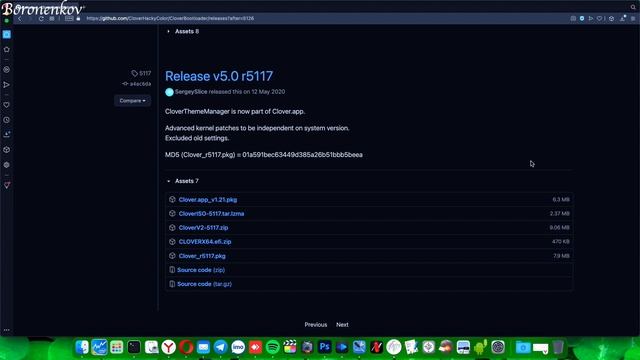Expand the Assets 8 section
640x360 pixels.
[x=183, y=31]
